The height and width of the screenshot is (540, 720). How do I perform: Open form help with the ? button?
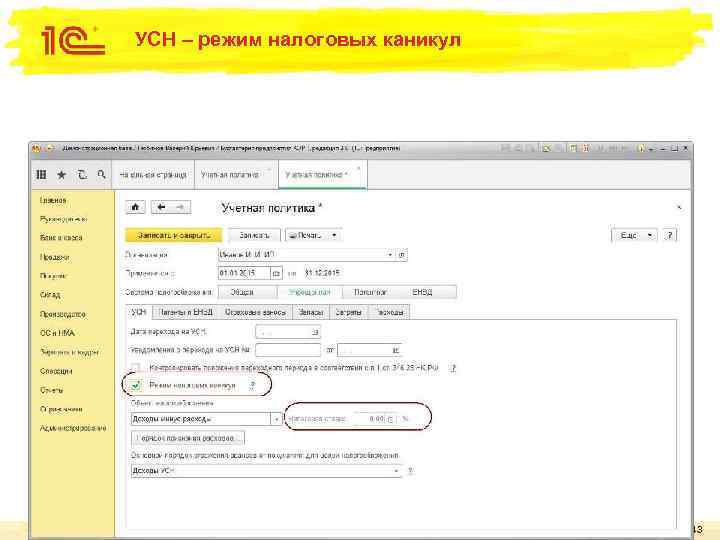[670, 235]
